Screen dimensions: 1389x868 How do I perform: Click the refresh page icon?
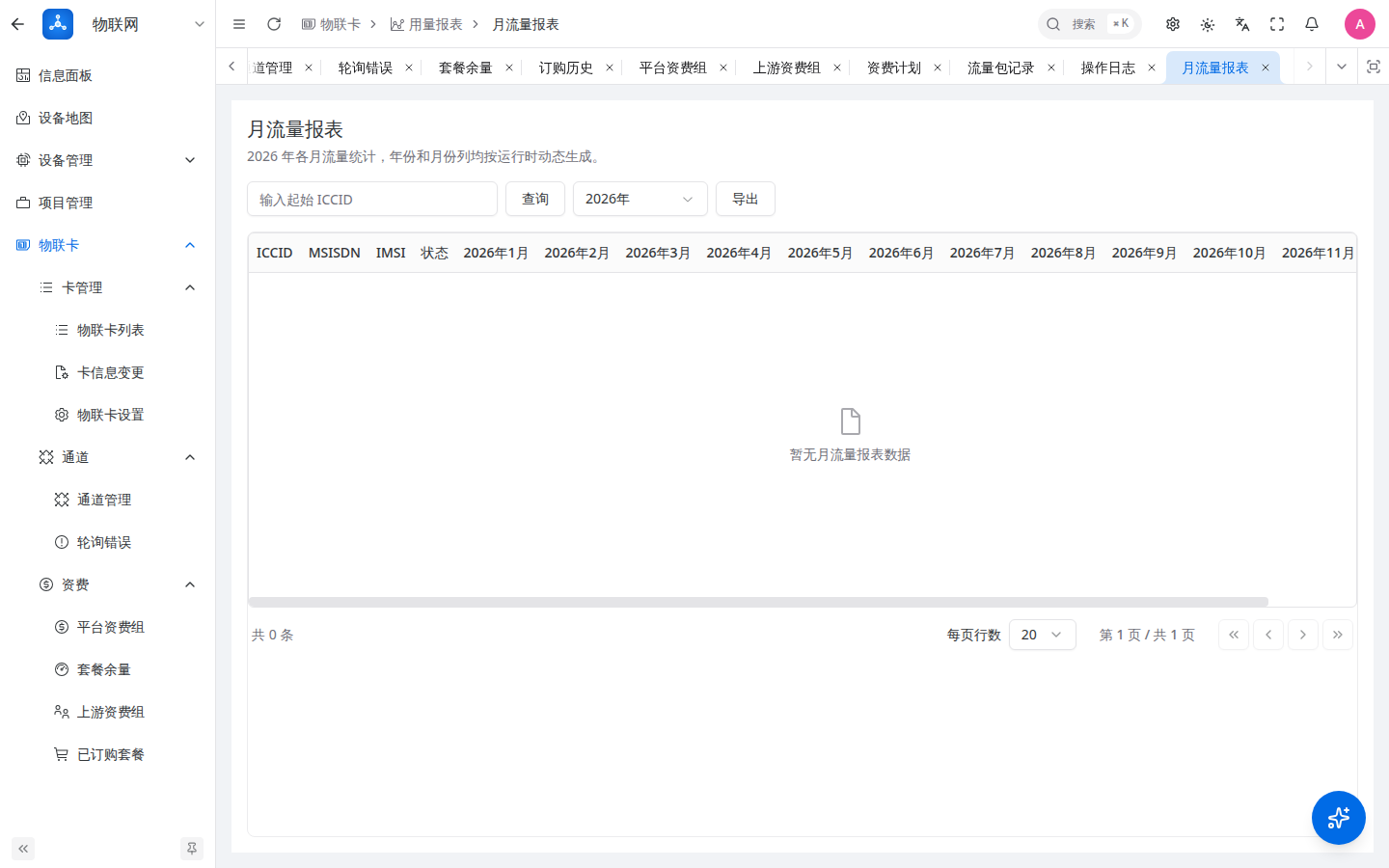[274, 24]
